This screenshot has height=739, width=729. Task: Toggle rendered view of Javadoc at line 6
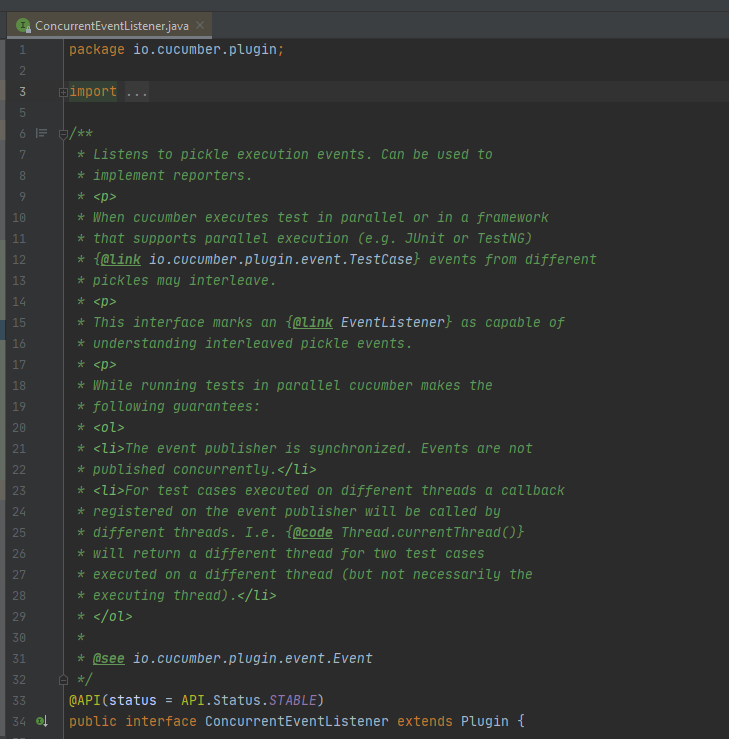tap(41, 133)
